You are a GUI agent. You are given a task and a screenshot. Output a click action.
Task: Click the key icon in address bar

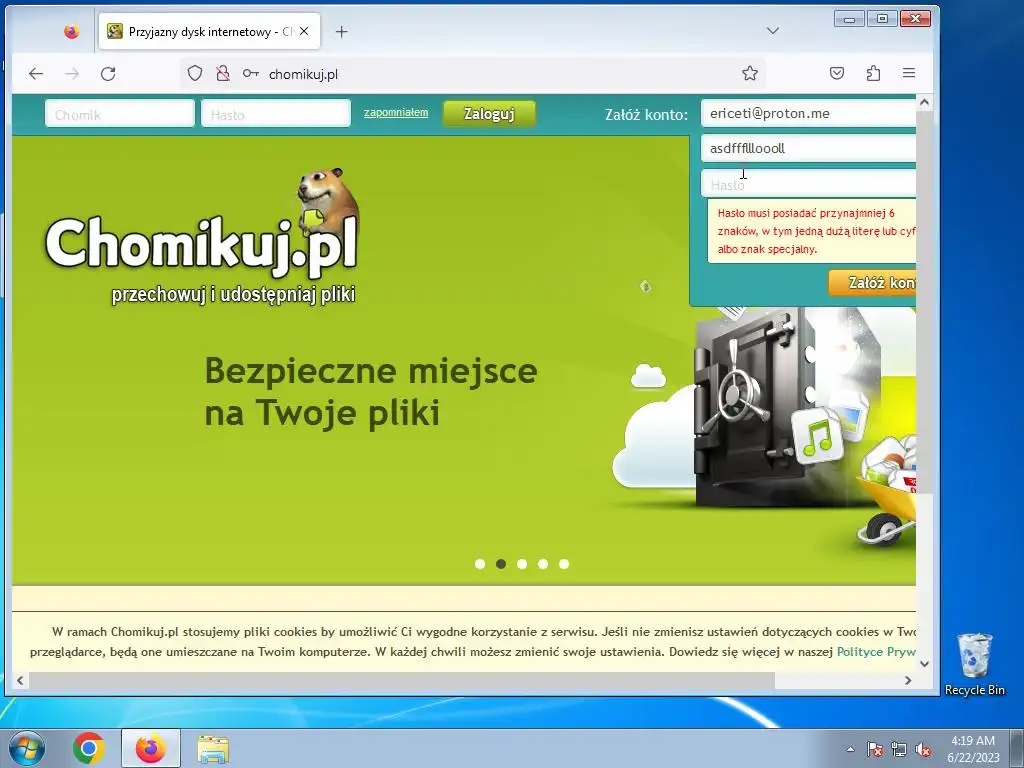coord(250,74)
